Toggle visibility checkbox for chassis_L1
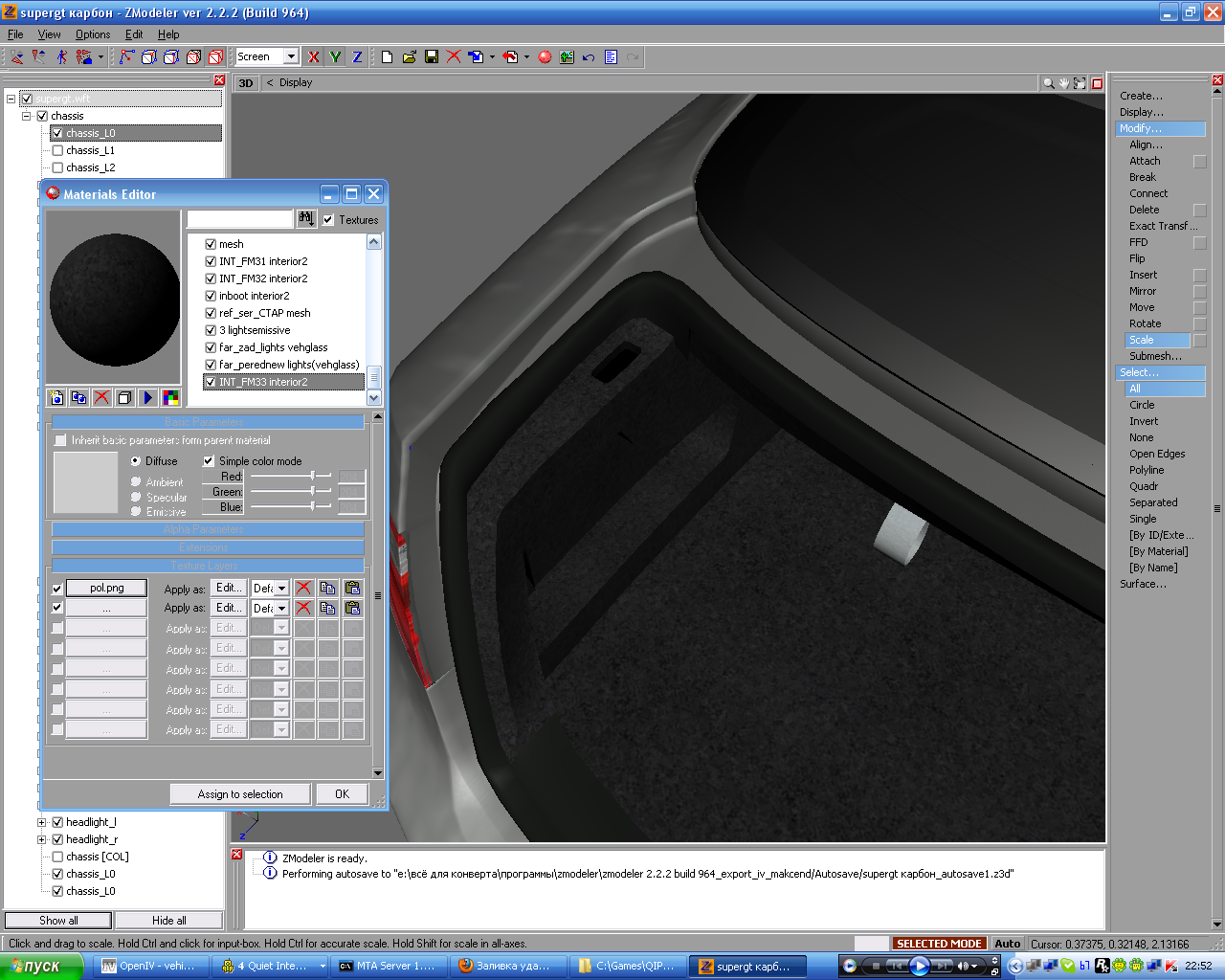Screen dimensions: 1225x980 pos(57,150)
